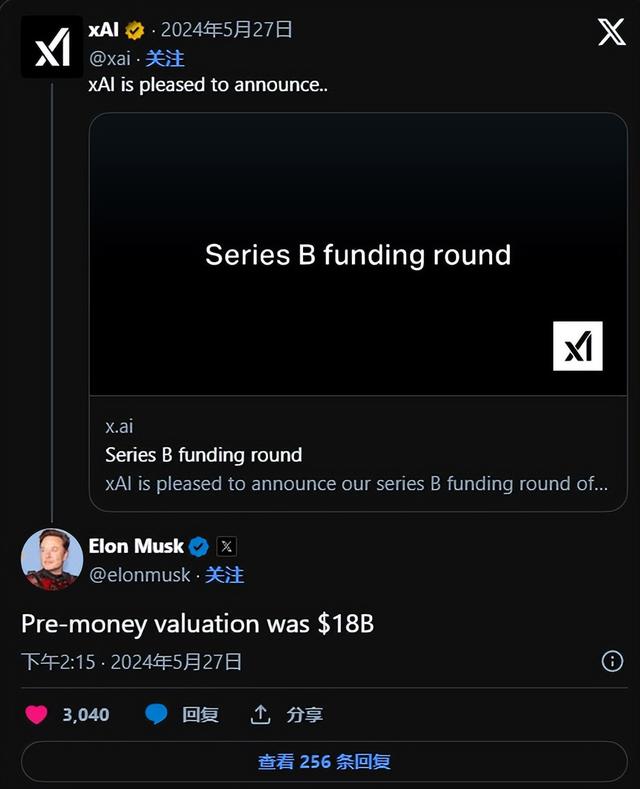Click the Series B funding round link title
This screenshot has height=789, width=640.
tap(203, 455)
